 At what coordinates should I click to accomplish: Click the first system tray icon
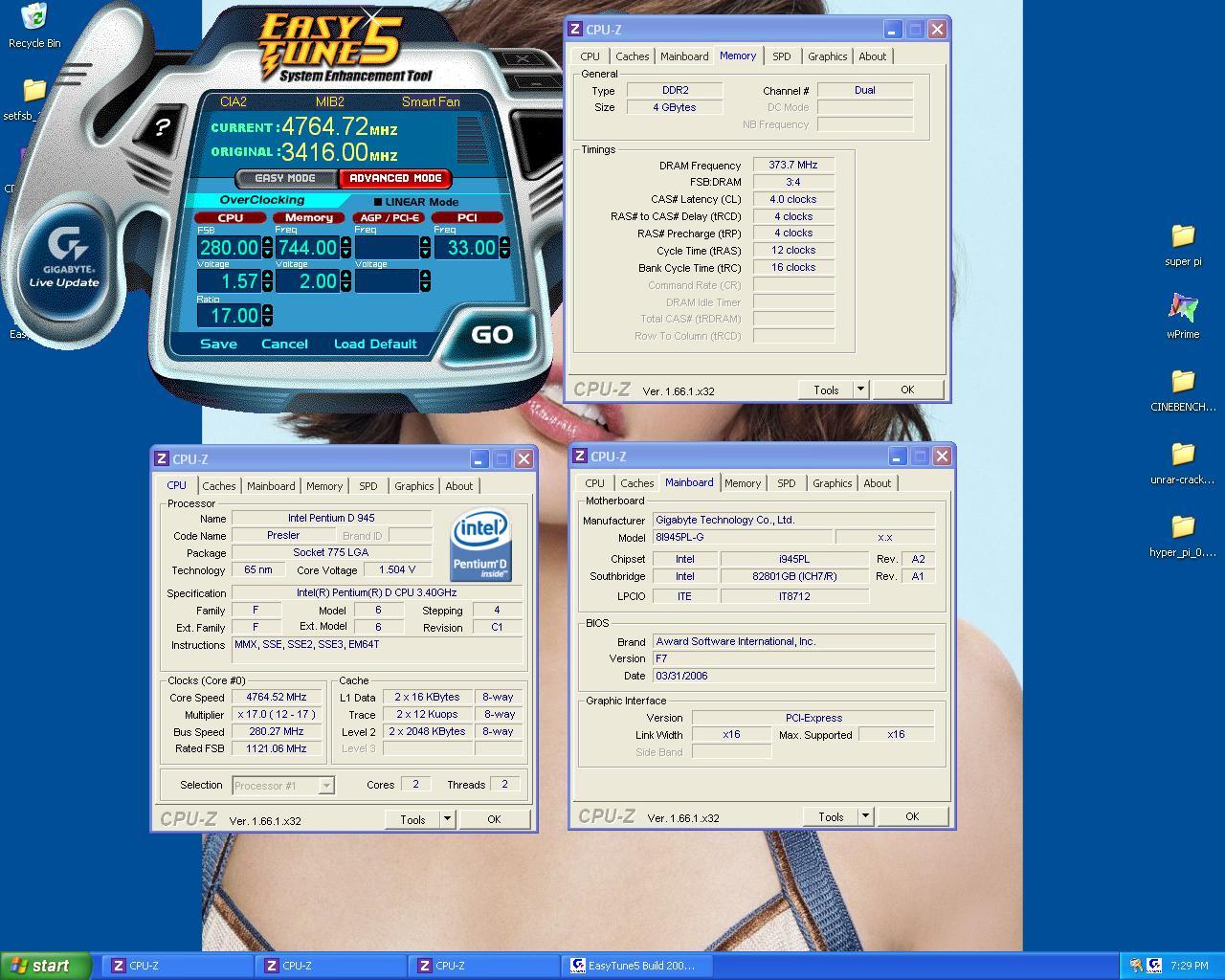click(x=1135, y=966)
